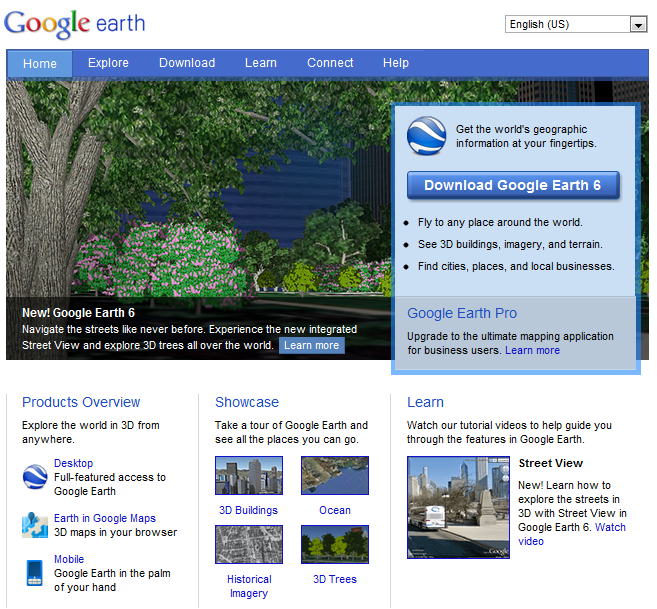The width and height of the screenshot is (657, 609).
Task: Click the 3D Trees thumbnail
Action: pos(335,544)
